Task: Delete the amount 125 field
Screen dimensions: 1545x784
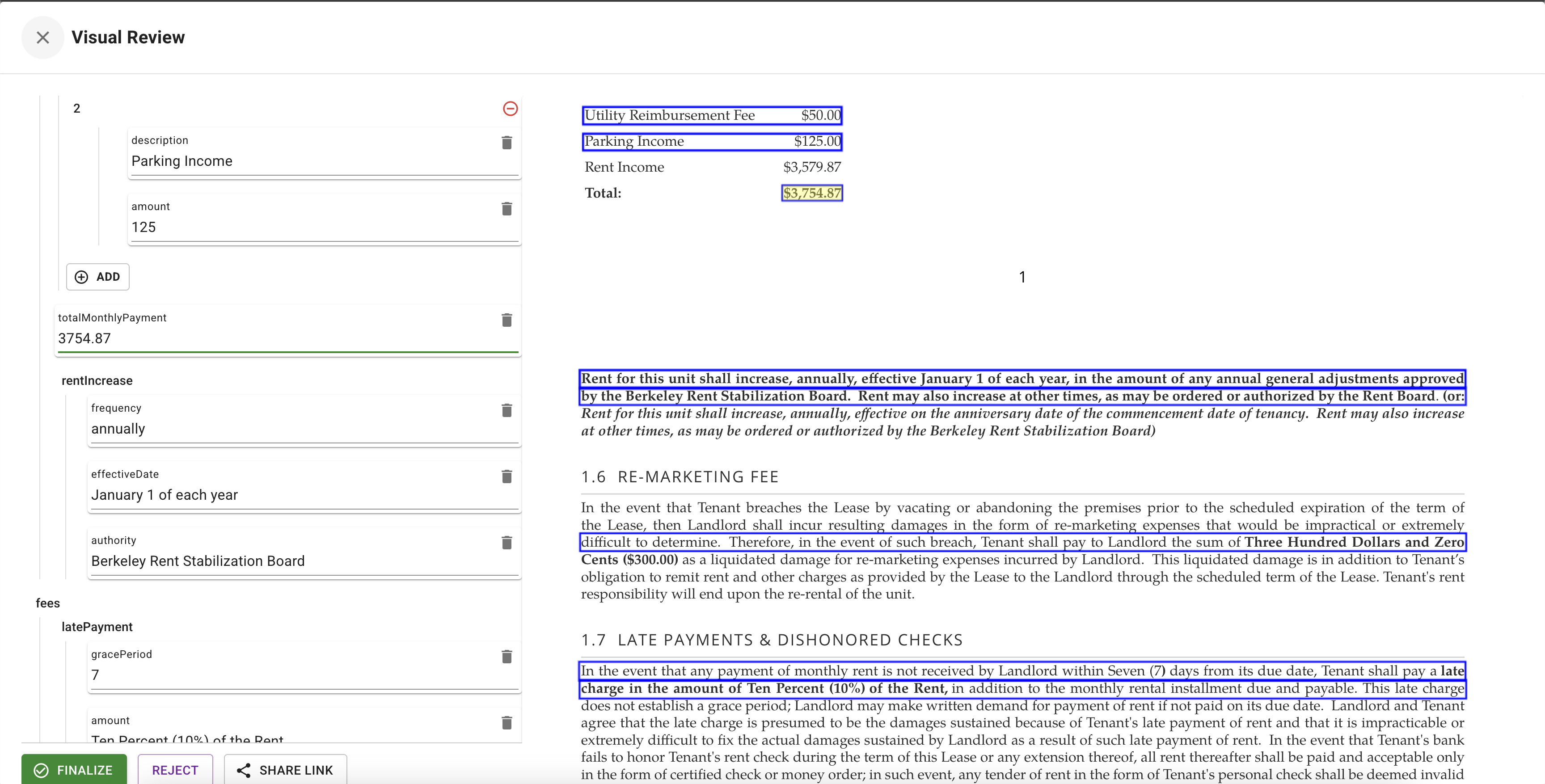Action: [506, 209]
